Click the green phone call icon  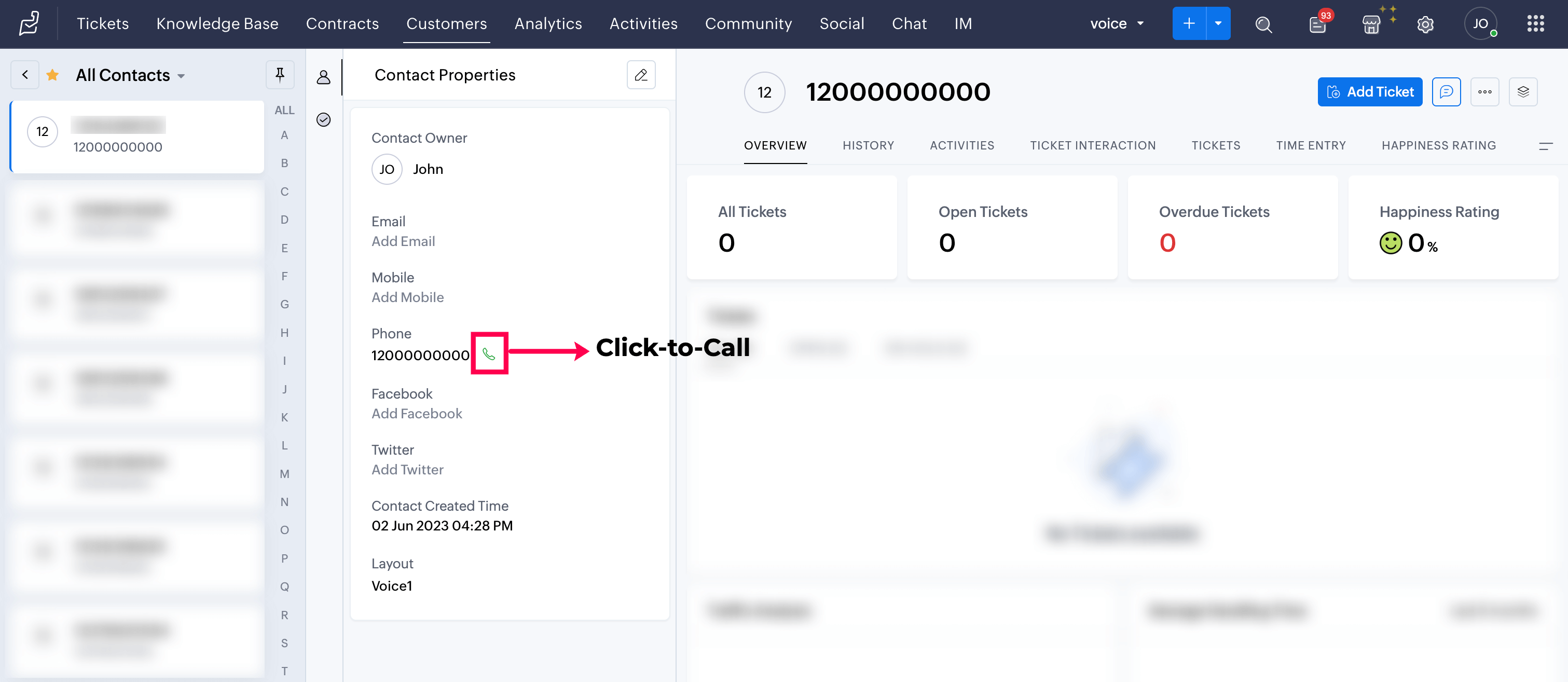(488, 354)
